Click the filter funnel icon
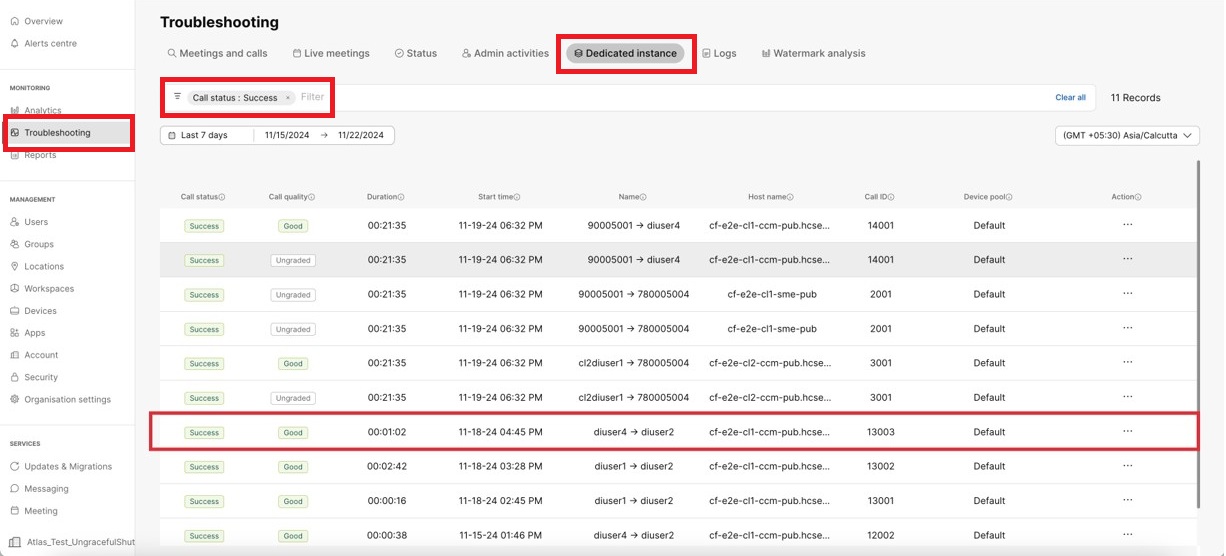Image resolution: width=1226 pixels, height=556 pixels. (x=177, y=97)
